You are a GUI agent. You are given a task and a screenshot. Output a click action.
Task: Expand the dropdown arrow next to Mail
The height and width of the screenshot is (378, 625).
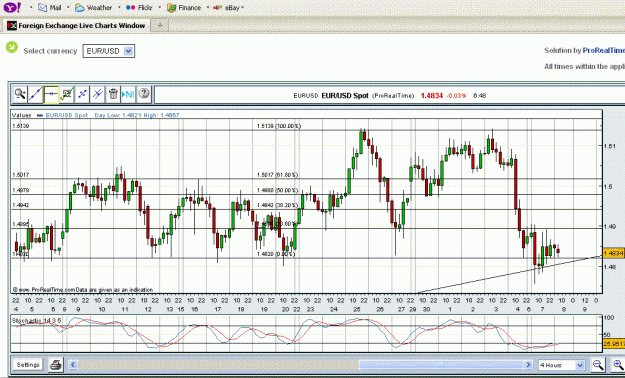coord(68,8)
